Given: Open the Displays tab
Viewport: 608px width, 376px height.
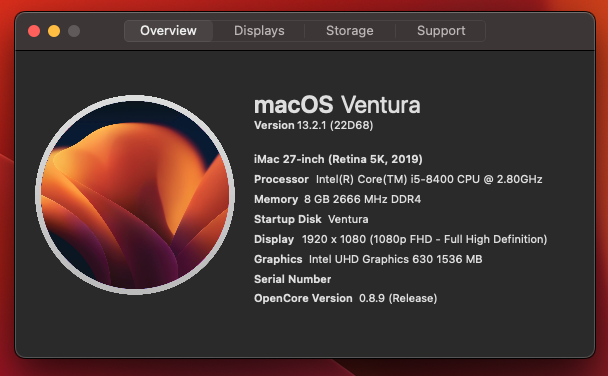Looking at the screenshot, I should [259, 31].
